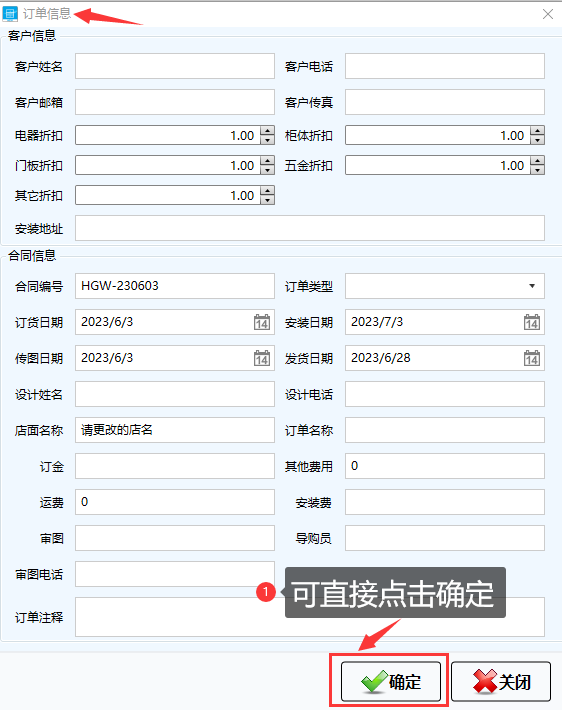
Task: Close the 订单信息 dialog window
Action: 548,14
